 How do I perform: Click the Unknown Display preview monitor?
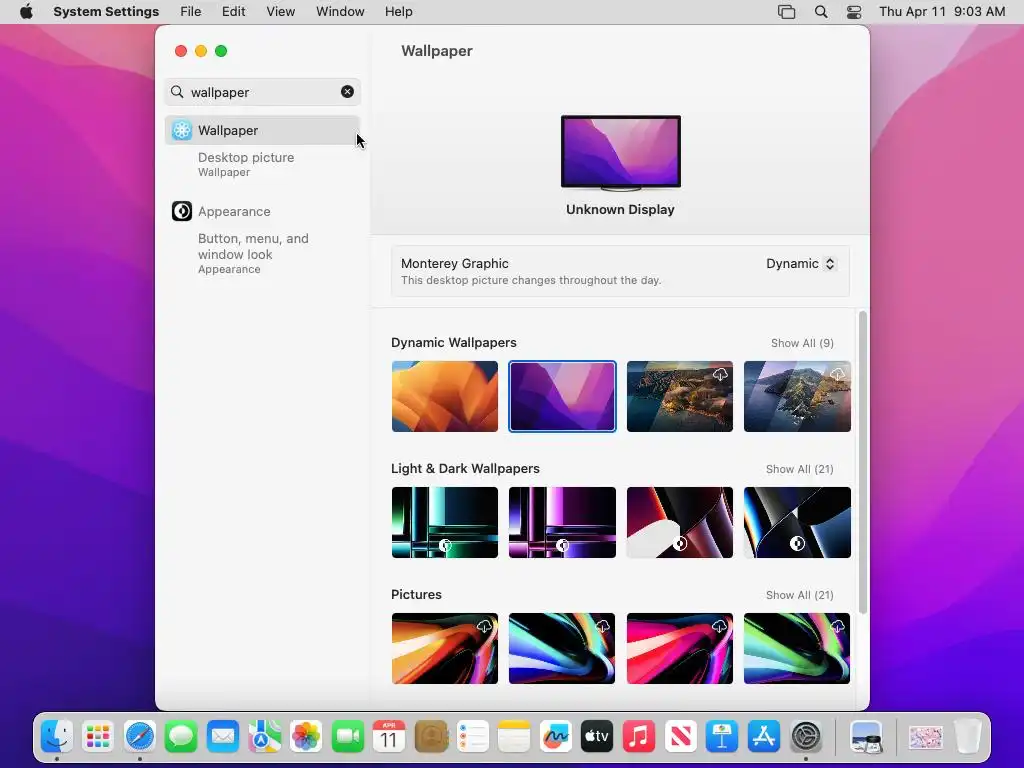[x=620, y=153]
